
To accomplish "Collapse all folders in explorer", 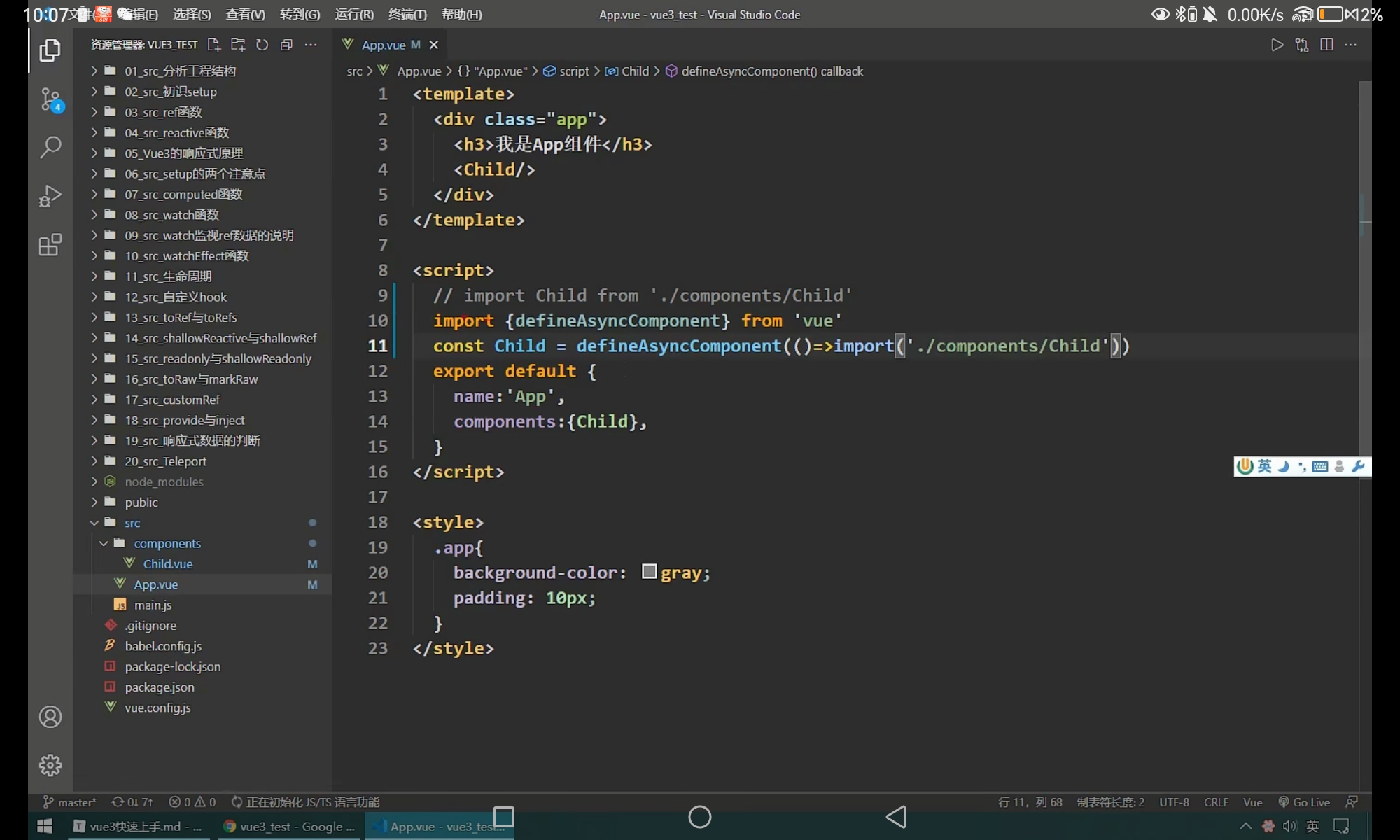I will coord(286,45).
